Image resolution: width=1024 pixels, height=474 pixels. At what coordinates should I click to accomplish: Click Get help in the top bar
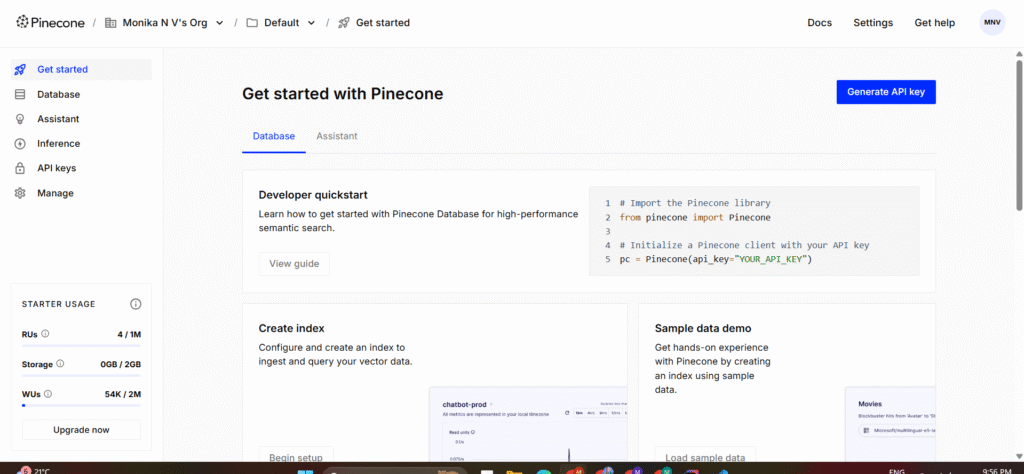click(935, 23)
